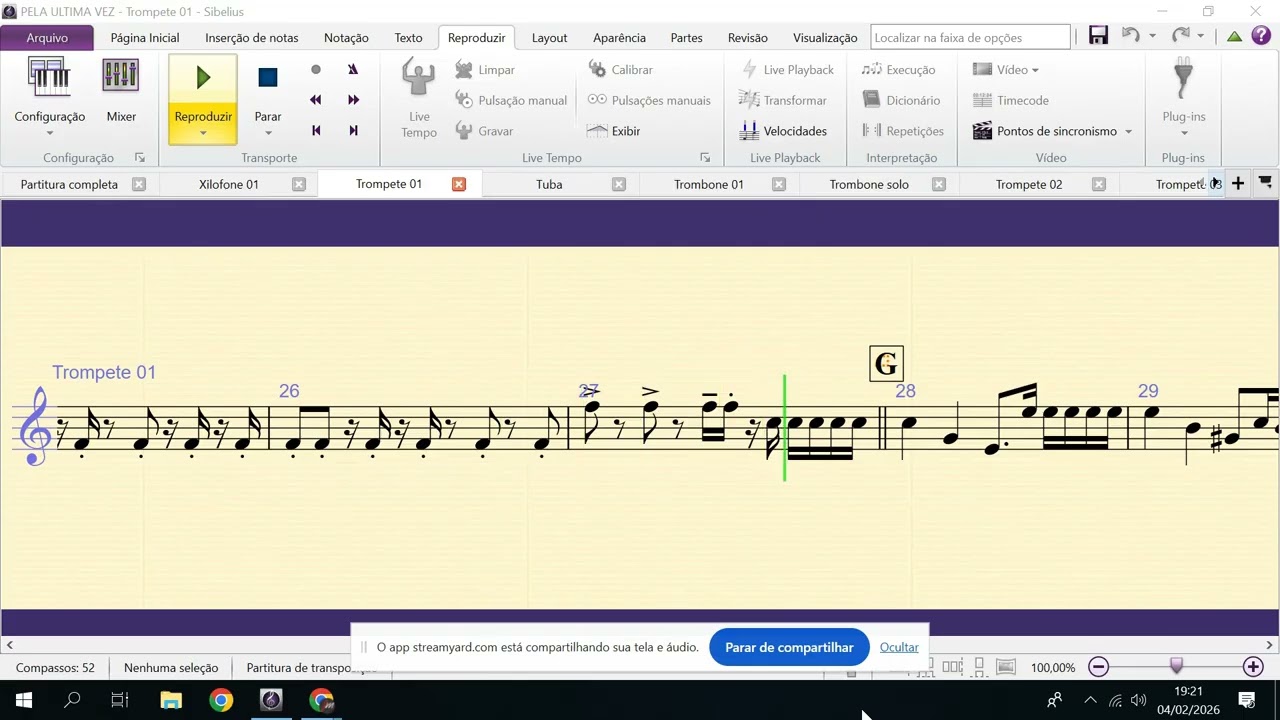1280x720 pixels.
Task: Expand the Parar button dropdown arrow
Action: [268, 133]
